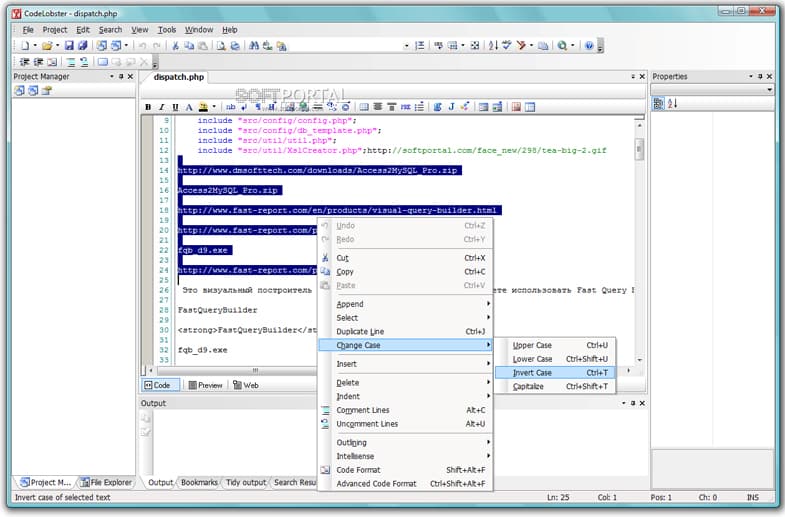Choose Invert Case from submenu
This screenshot has height=517, width=785.
[555, 373]
